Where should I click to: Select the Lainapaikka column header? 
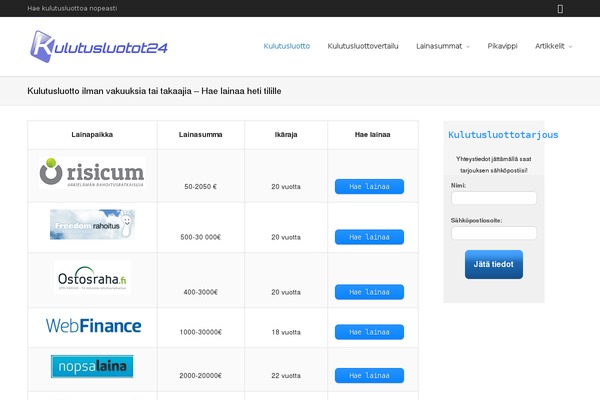tap(92, 134)
